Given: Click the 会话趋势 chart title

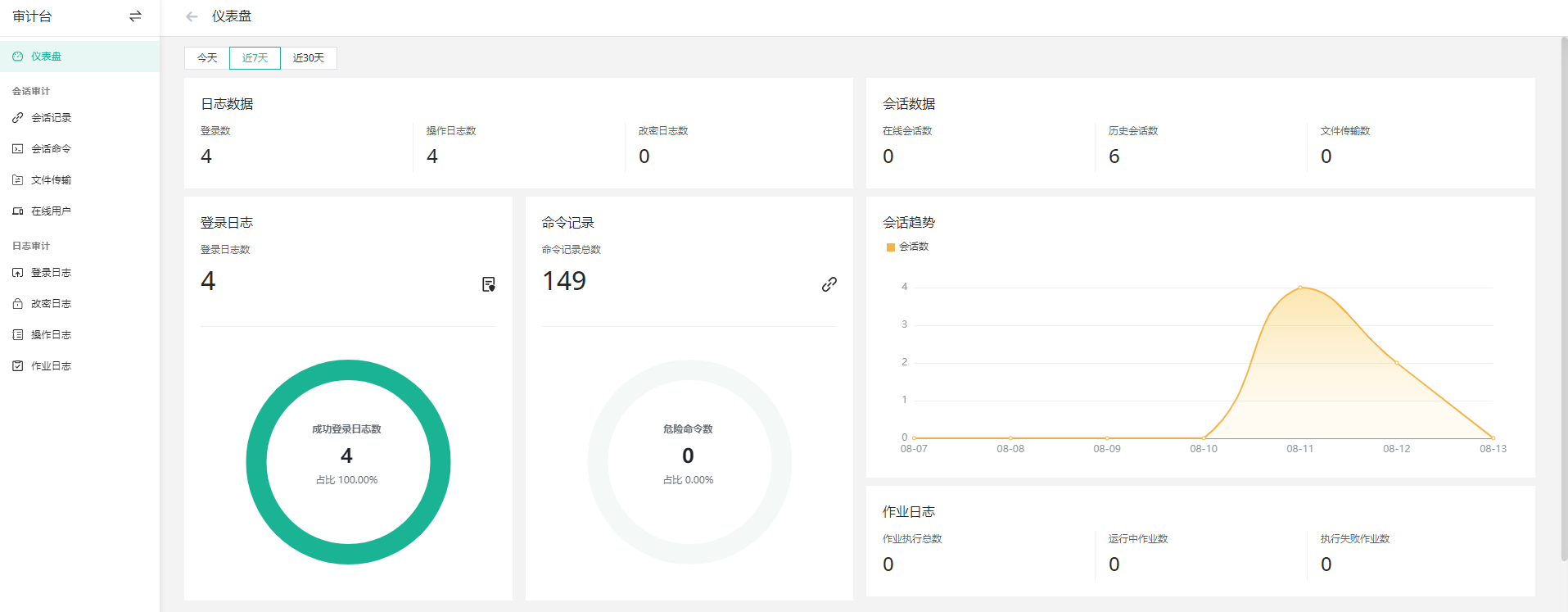Looking at the screenshot, I should 909,223.
